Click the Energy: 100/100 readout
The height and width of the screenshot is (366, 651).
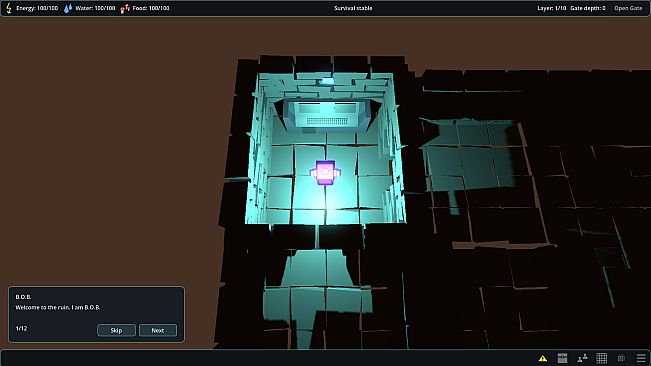[37, 8]
